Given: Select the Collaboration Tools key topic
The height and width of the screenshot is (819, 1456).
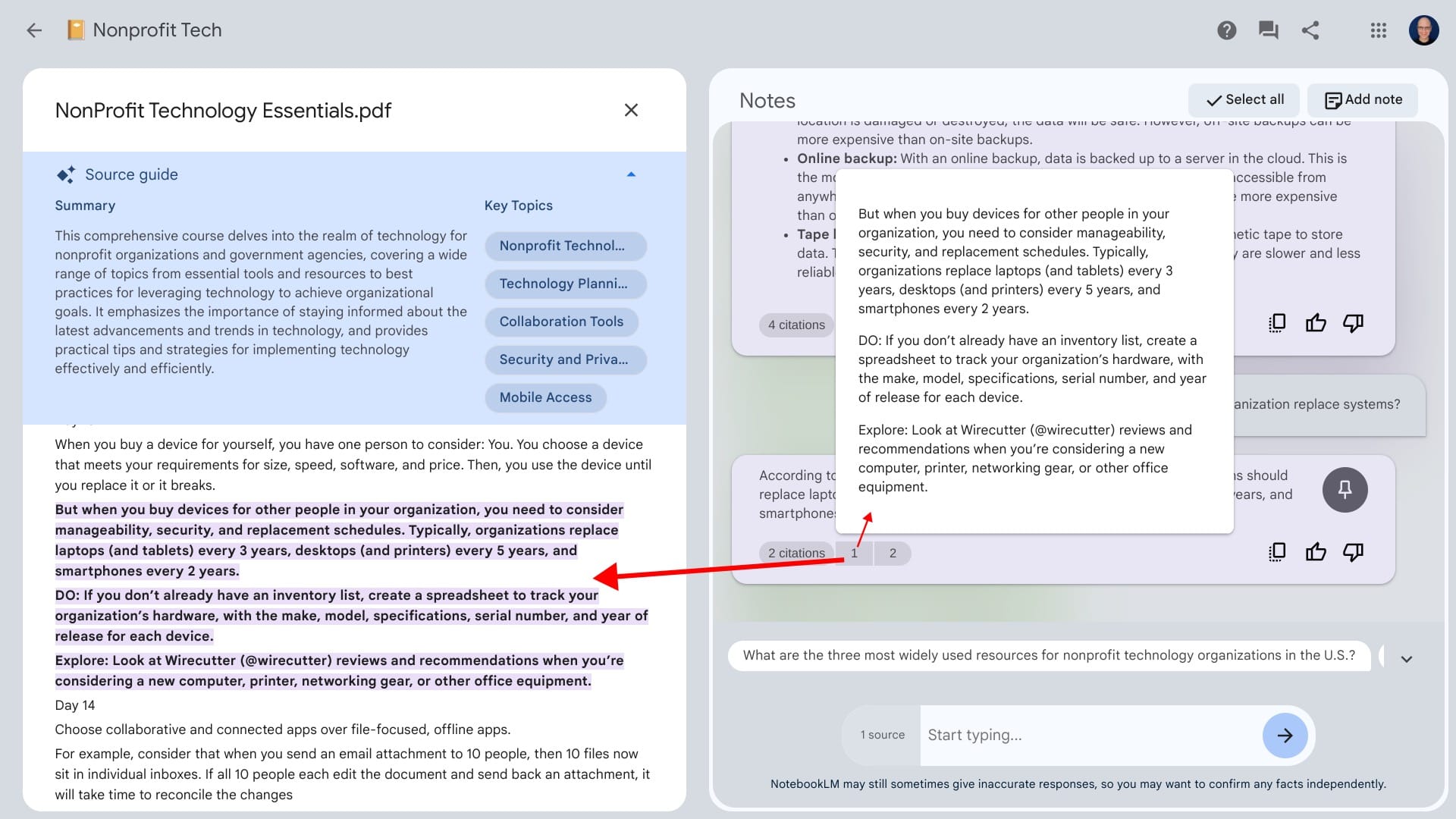Looking at the screenshot, I should pos(561,322).
